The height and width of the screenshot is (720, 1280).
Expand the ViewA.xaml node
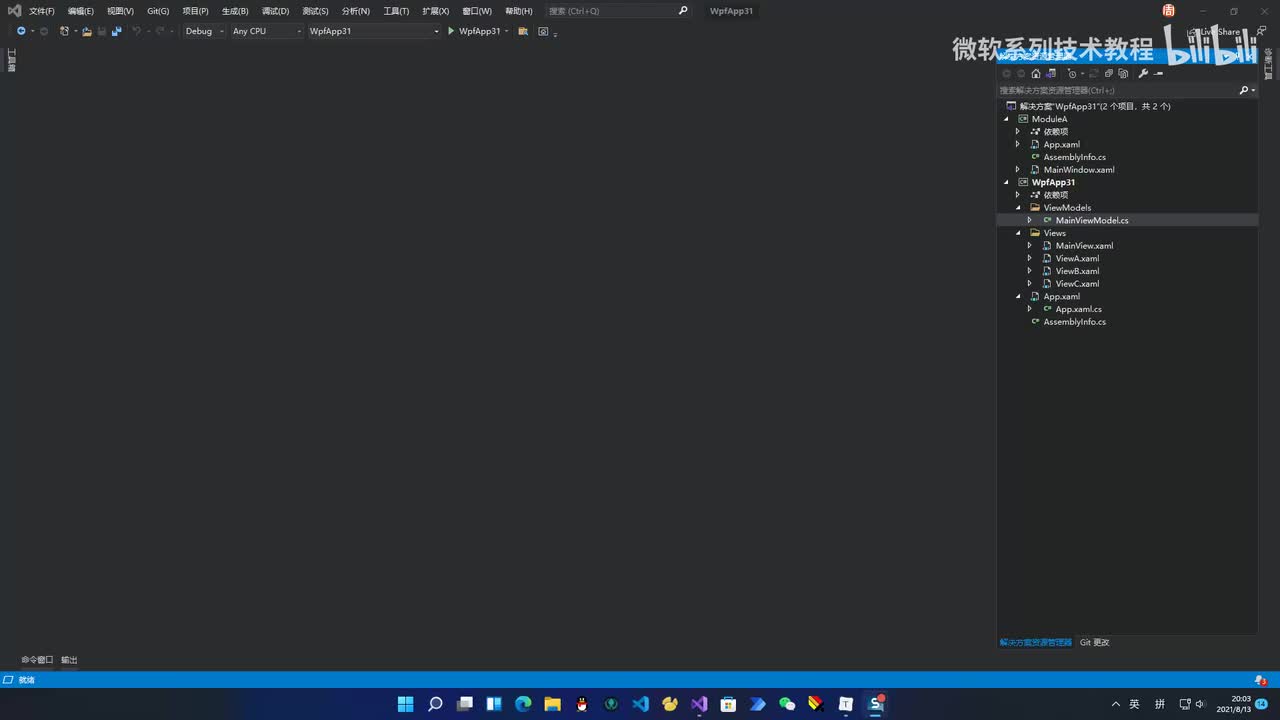click(1030, 259)
